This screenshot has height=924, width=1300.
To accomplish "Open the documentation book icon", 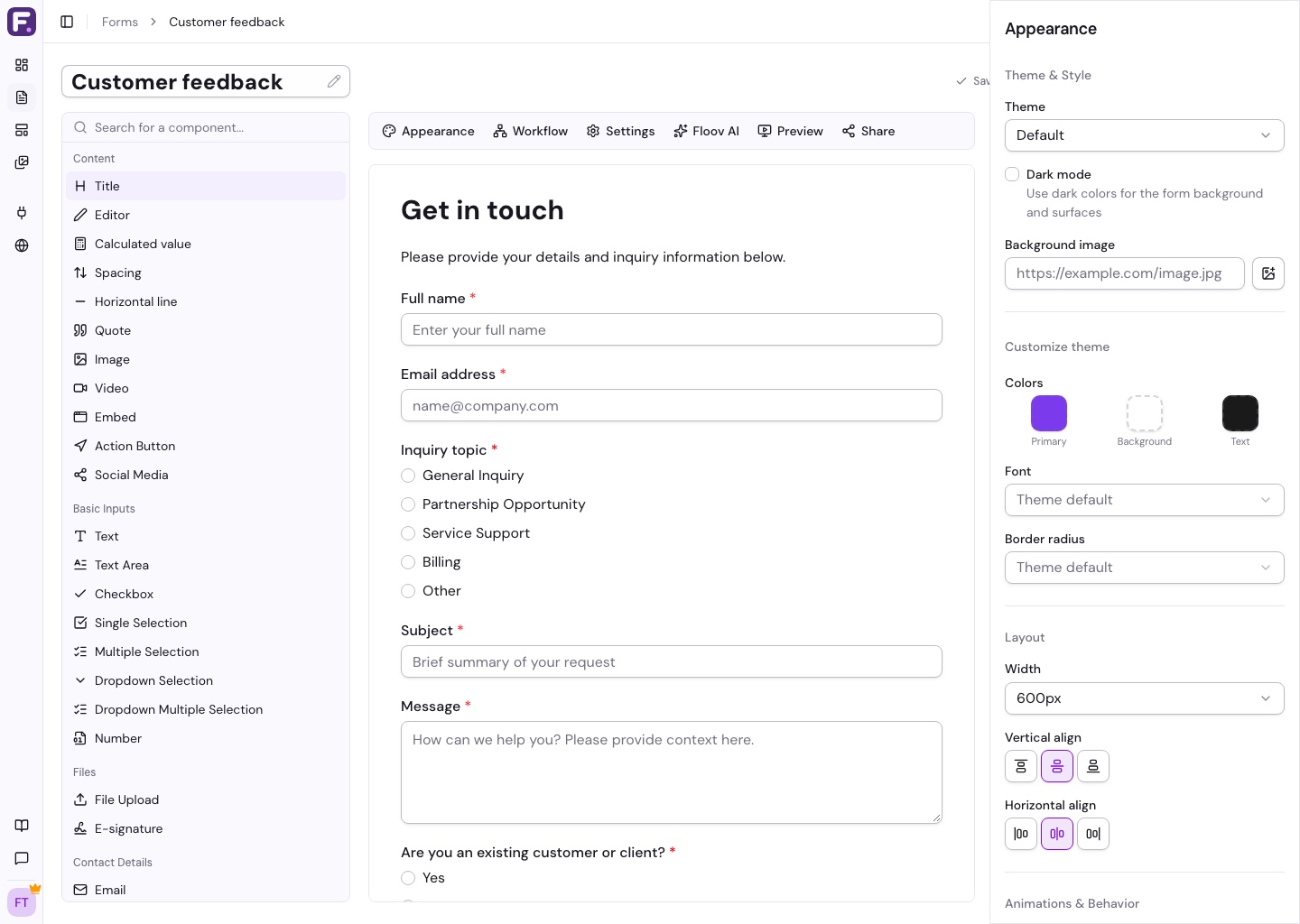I will (22, 826).
